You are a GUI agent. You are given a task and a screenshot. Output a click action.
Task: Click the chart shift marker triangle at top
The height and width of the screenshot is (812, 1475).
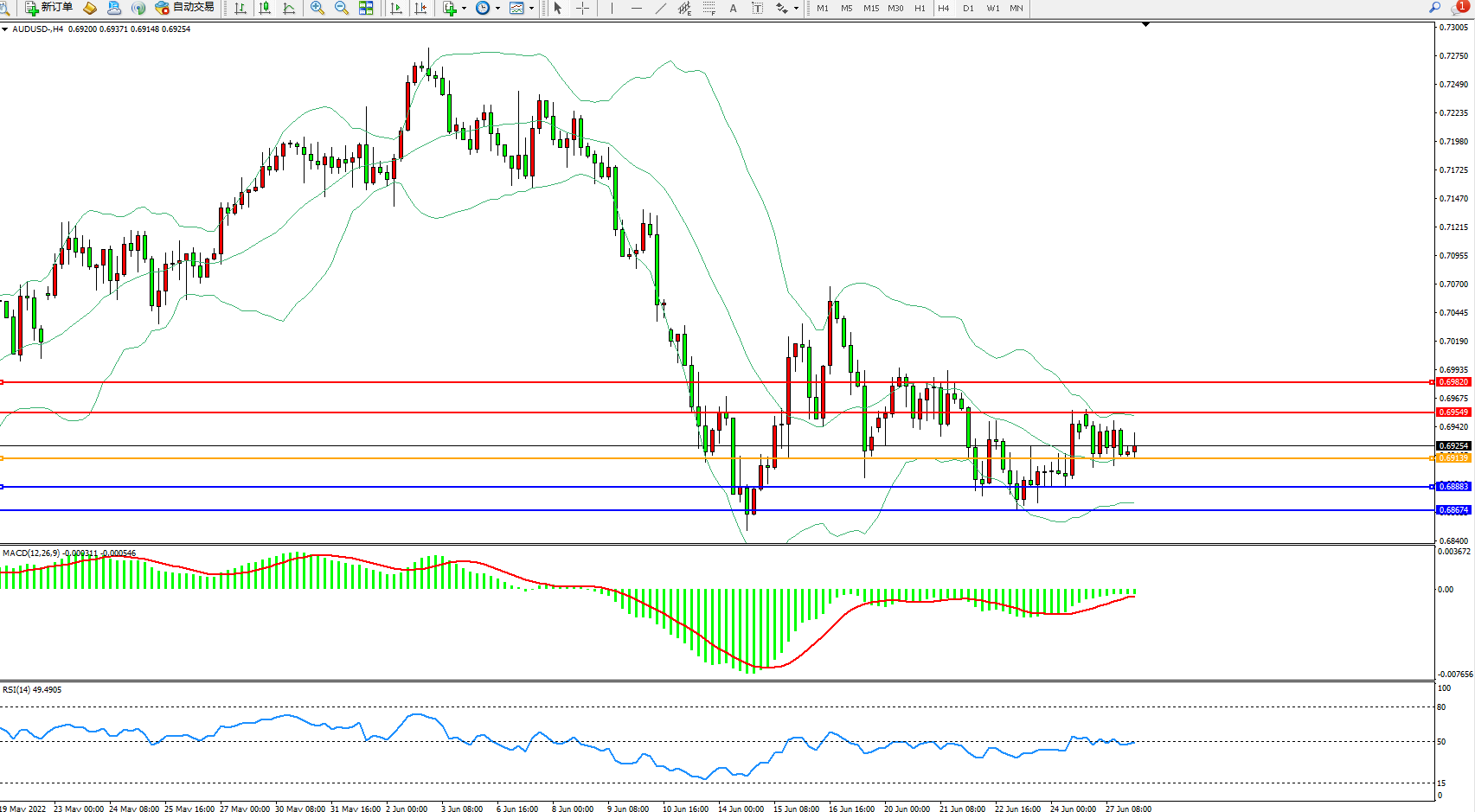(x=1145, y=25)
